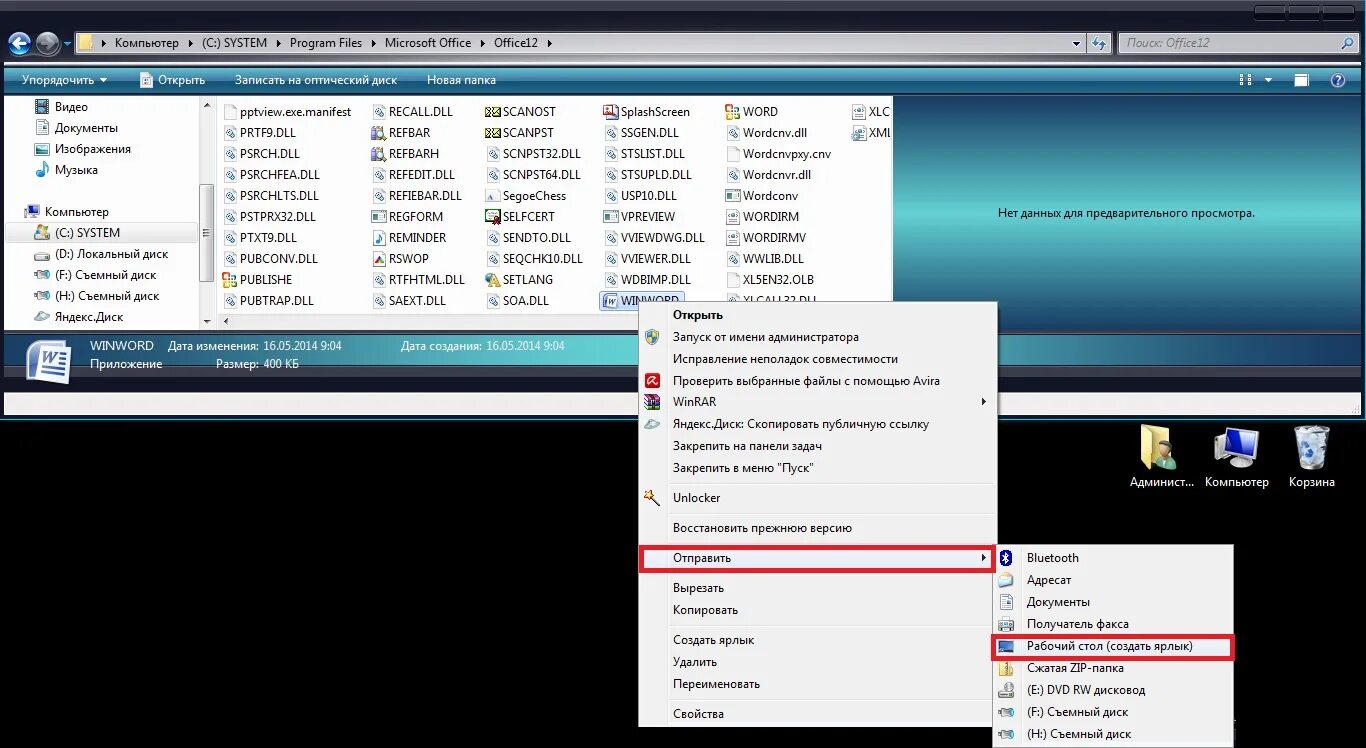Expand Microsoft Office breadcrumb arrow

(482, 43)
